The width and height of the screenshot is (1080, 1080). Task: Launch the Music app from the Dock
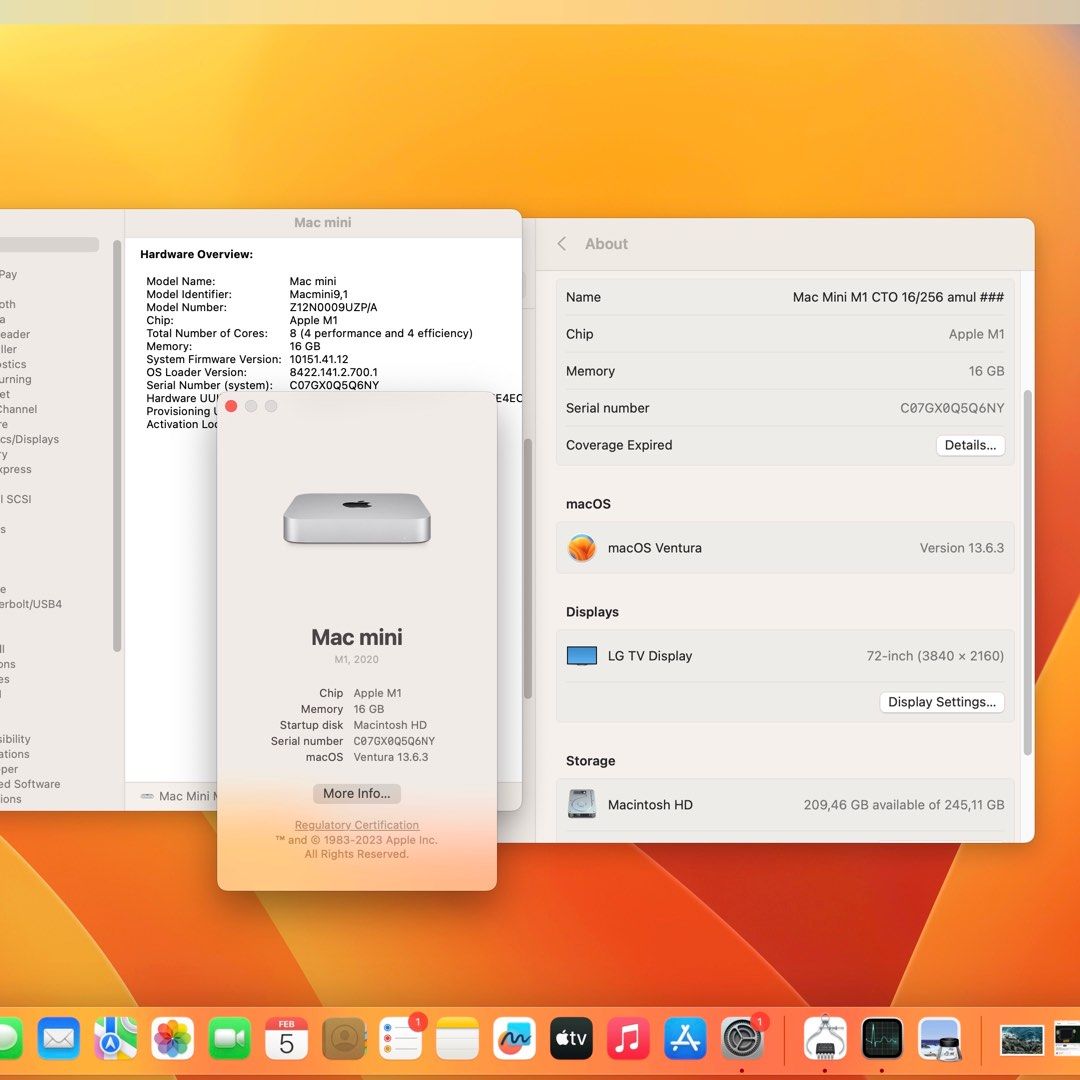tap(628, 1038)
